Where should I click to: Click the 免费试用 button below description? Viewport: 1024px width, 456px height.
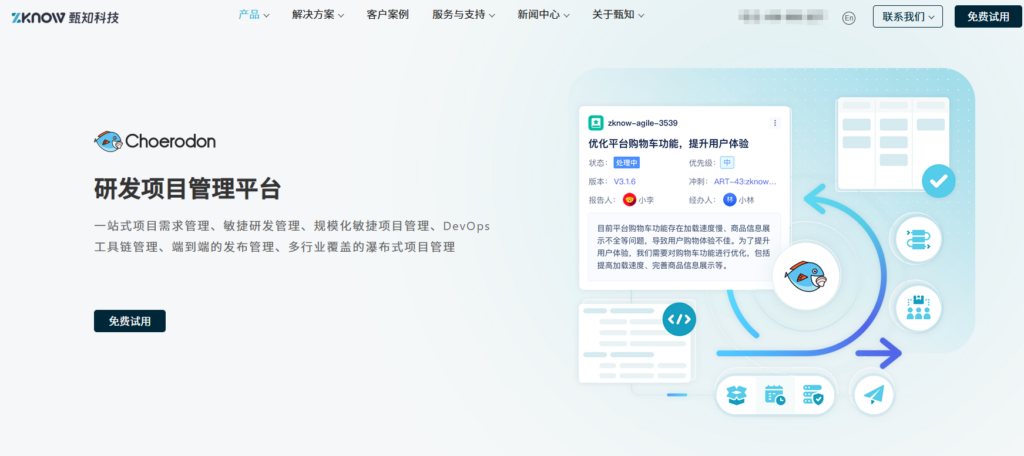click(x=130, y=321)
